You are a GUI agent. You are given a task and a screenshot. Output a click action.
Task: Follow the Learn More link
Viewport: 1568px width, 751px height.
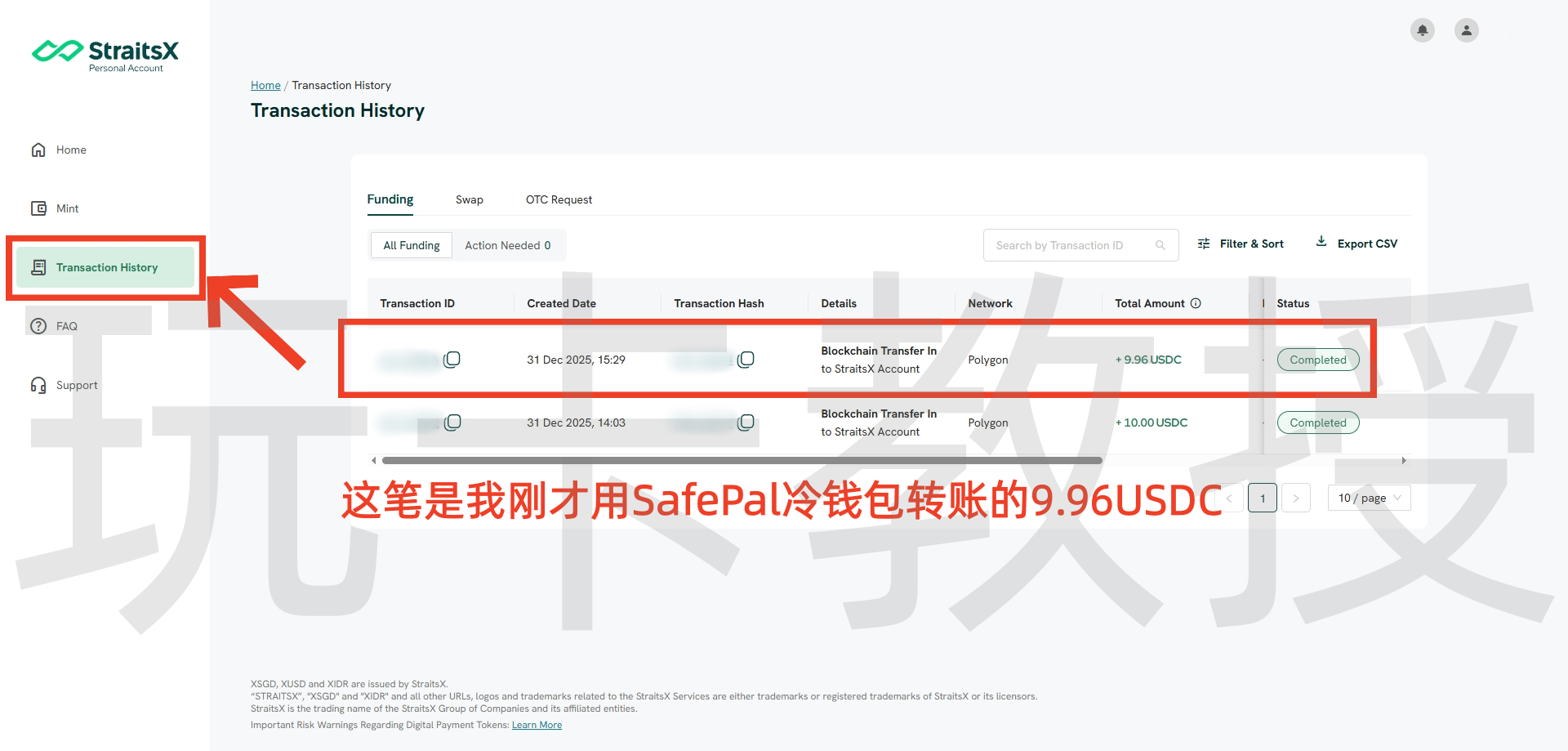point(537,725)
